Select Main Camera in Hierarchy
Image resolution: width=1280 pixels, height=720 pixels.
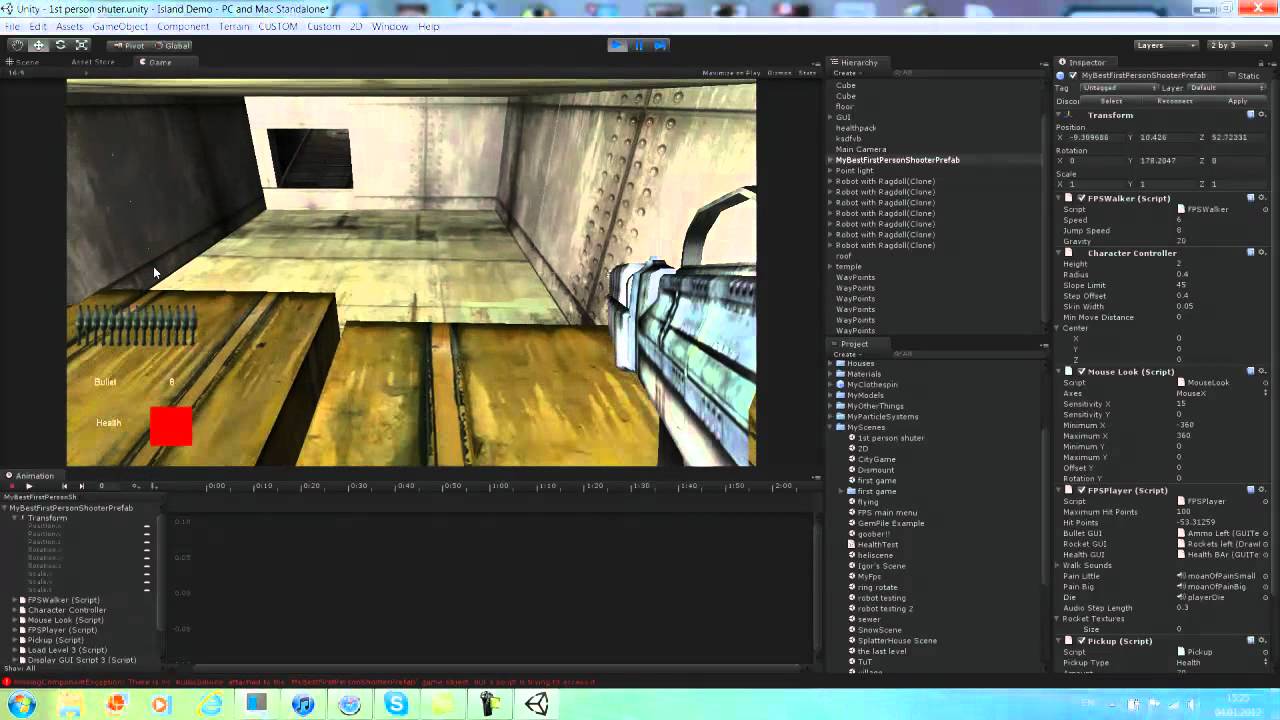861,149
